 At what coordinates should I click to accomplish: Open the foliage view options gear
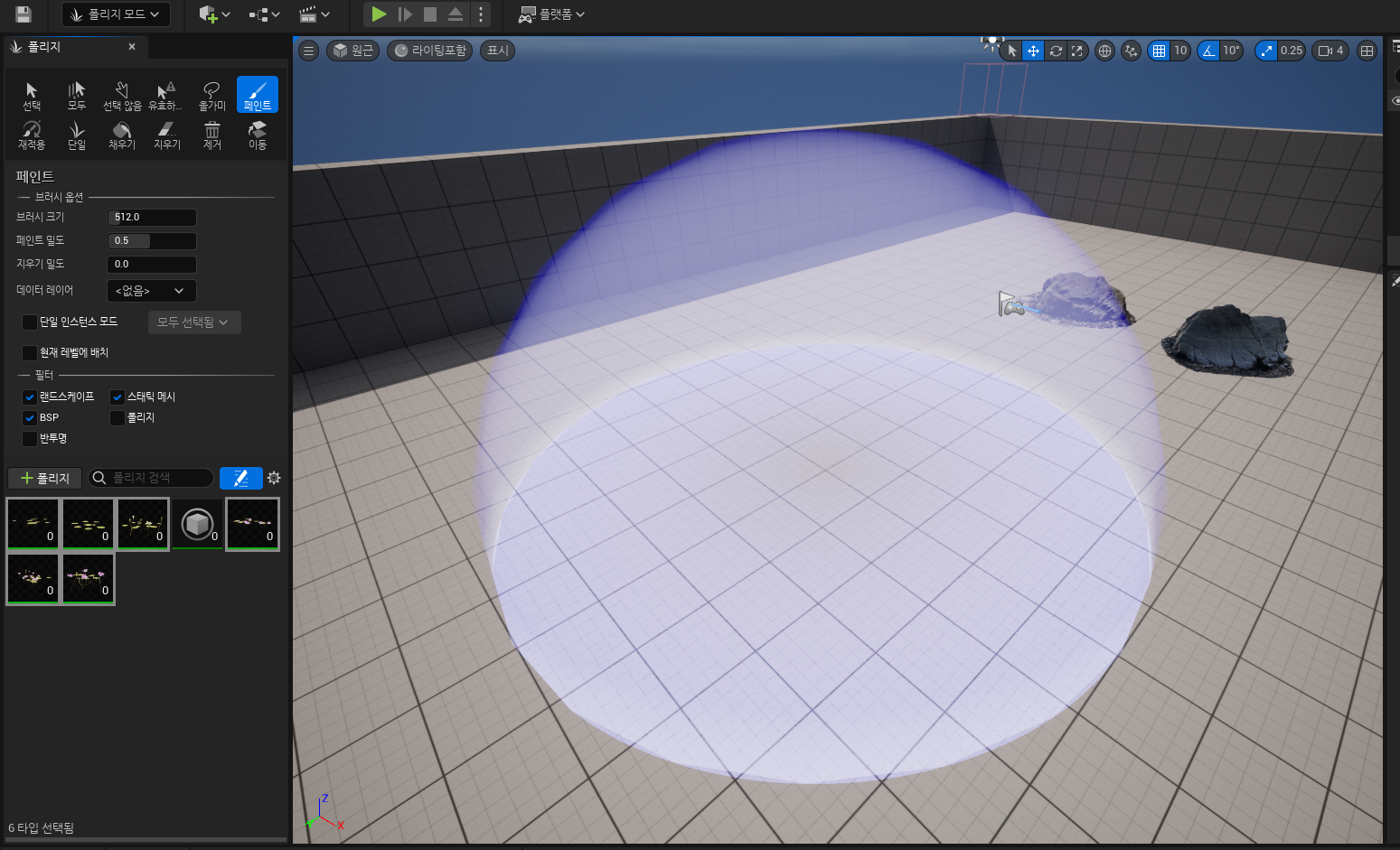274,478
